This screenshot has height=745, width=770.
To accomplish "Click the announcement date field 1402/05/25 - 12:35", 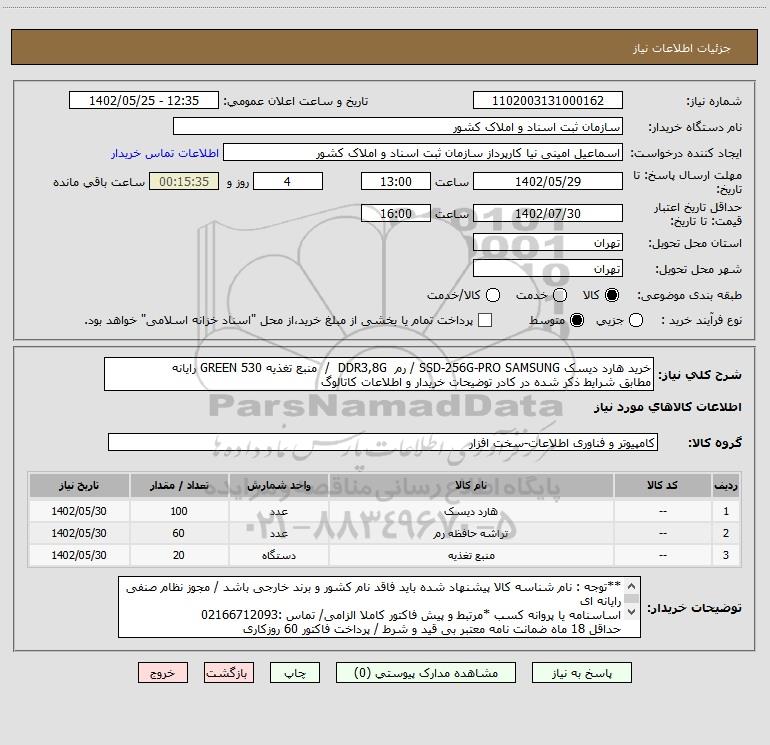I will [144, 101].
